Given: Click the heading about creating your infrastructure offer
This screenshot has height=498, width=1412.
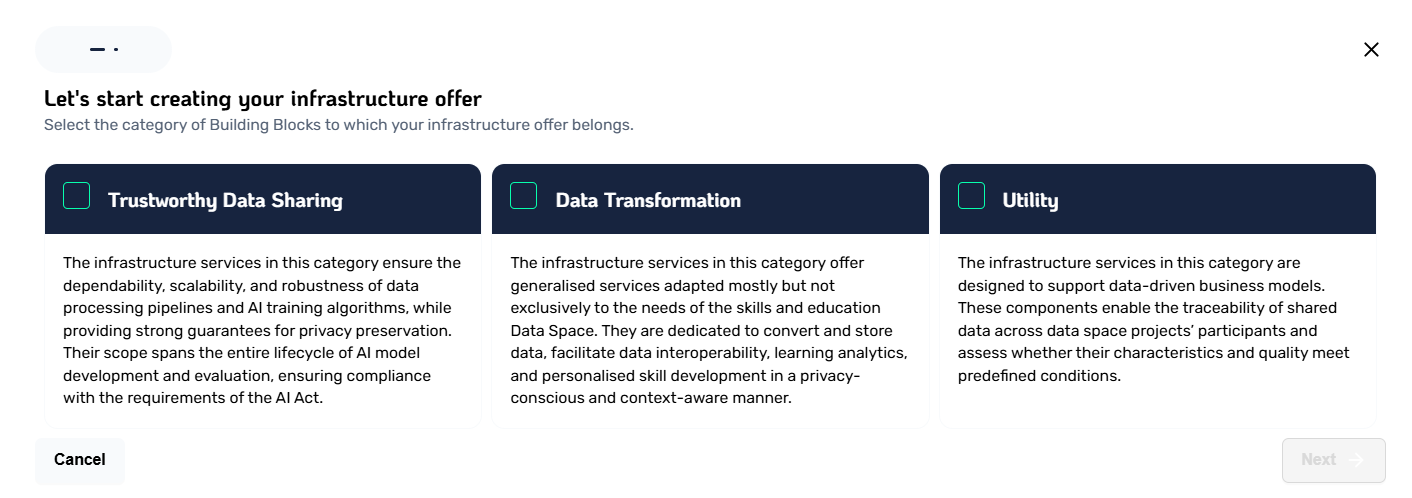Looking at the screenshot, I should [x=263, y=99].
